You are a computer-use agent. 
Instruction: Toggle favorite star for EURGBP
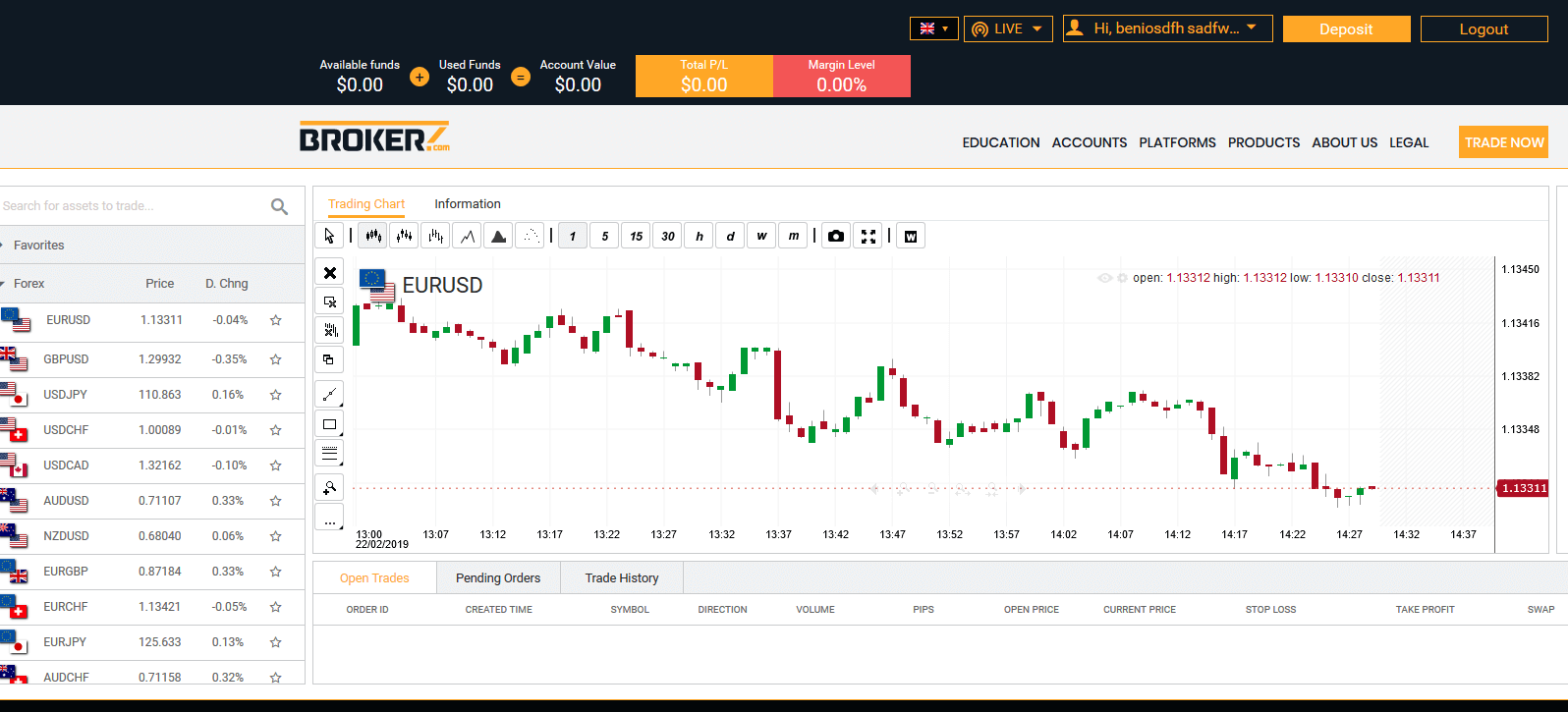pos(276,572)
